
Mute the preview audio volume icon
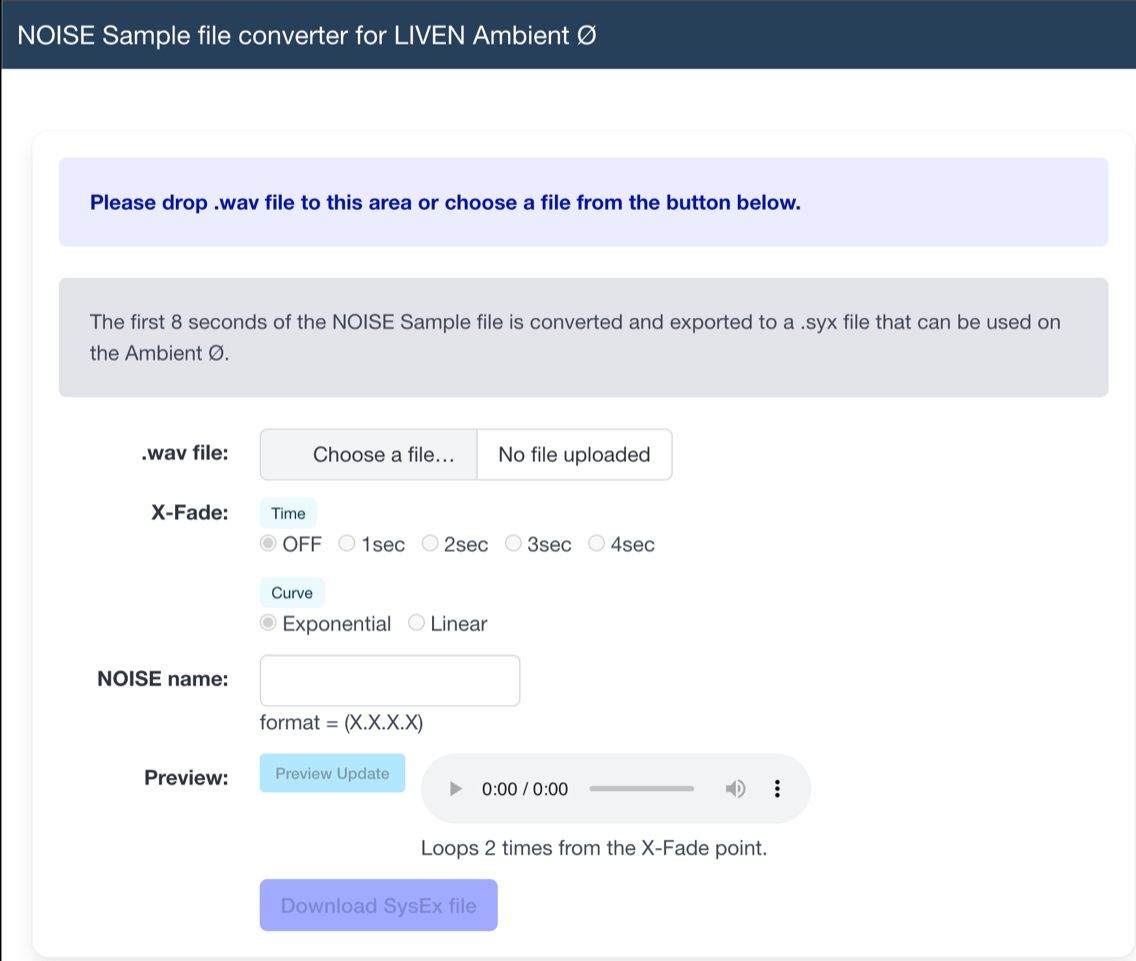pyautogui.click(x=735, y=789)
